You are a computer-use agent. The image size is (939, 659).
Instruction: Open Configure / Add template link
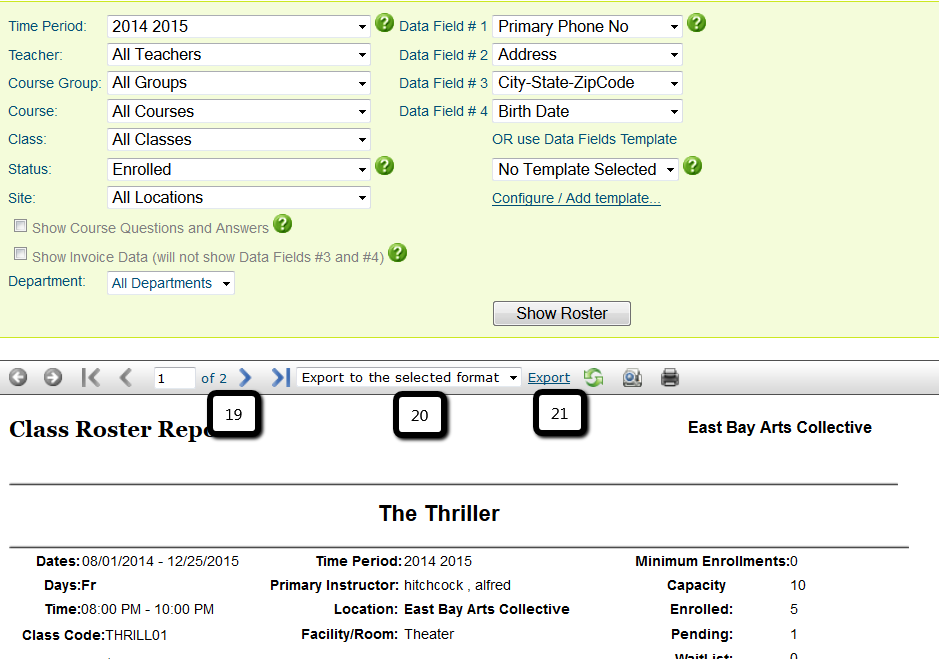point(576,198)
